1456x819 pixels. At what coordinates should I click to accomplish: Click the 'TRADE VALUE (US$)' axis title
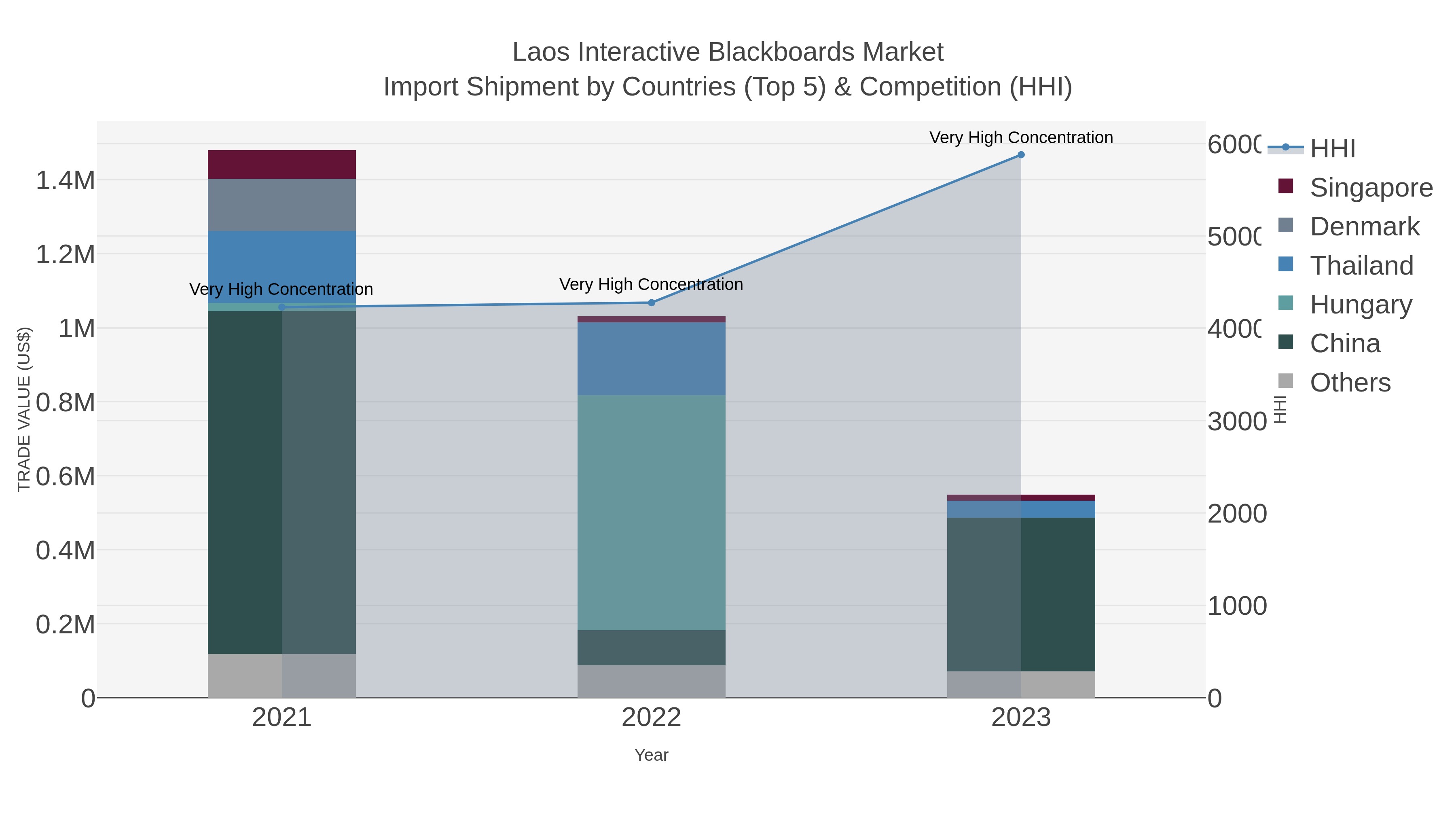24,409
